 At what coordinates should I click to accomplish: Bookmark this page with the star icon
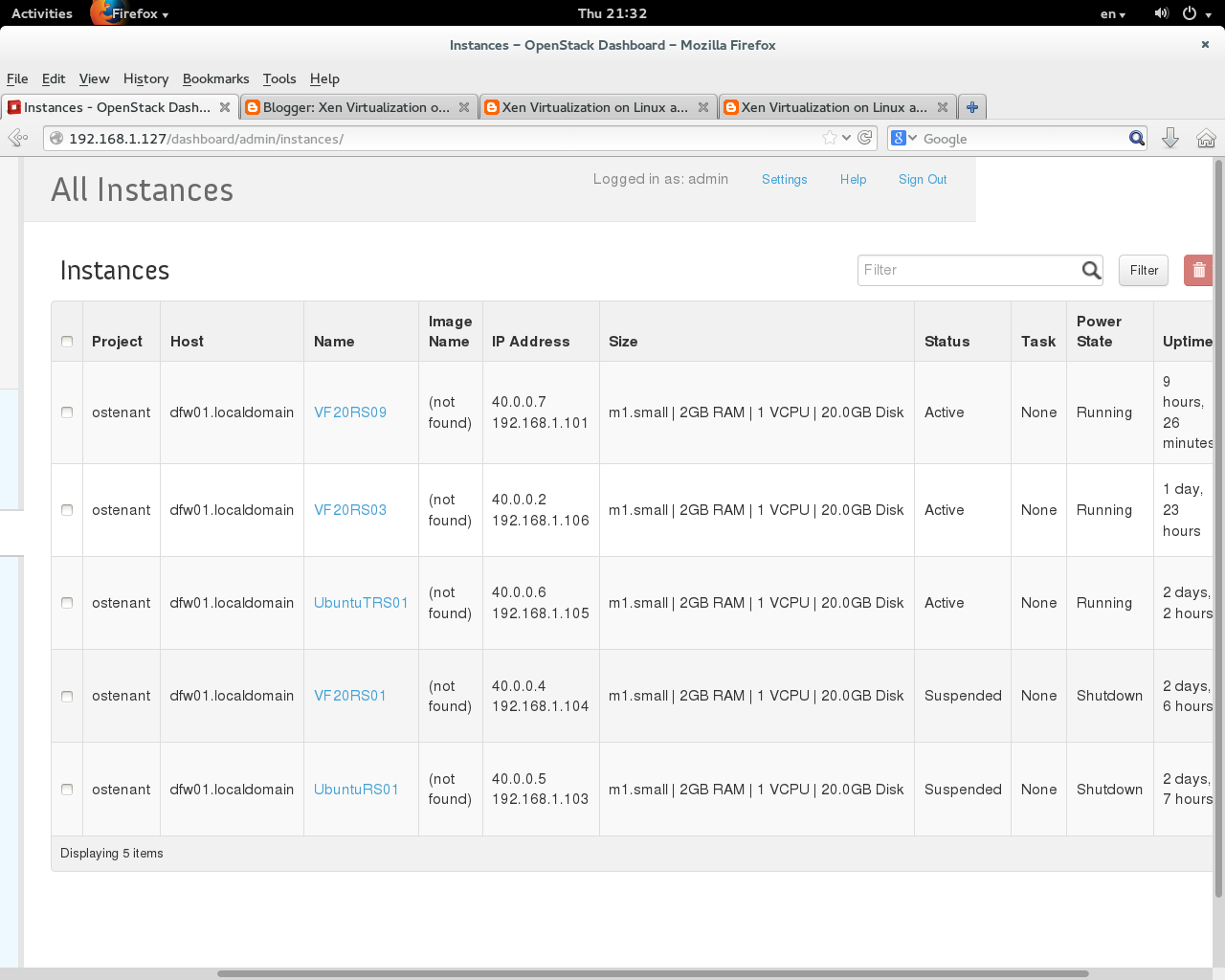[x=830, y=138]
